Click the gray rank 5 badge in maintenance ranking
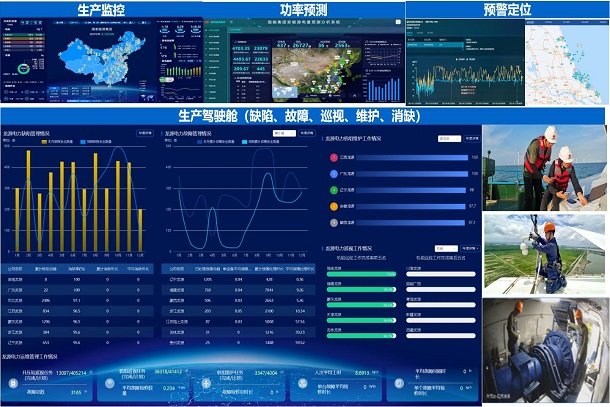 tap(334, 223)
